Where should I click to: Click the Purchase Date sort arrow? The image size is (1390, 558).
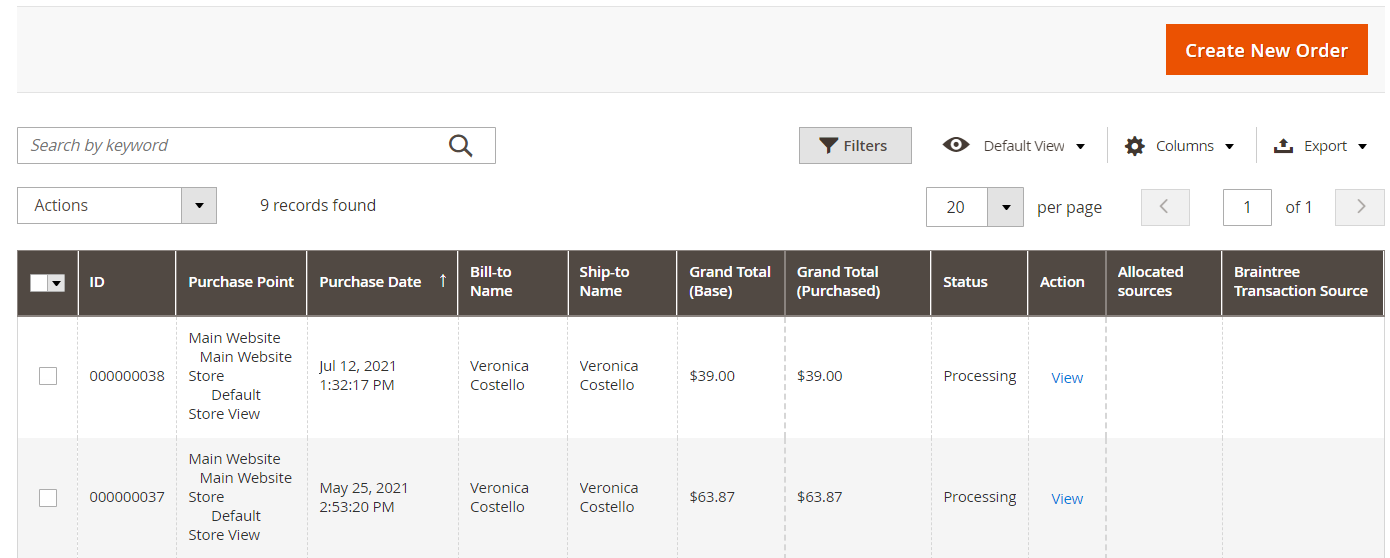coord(442,281)
